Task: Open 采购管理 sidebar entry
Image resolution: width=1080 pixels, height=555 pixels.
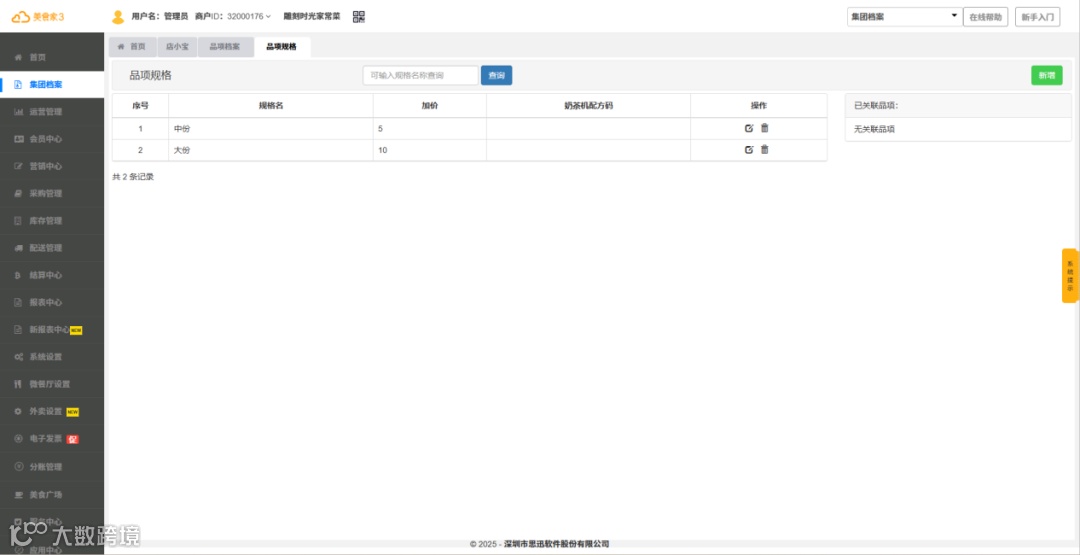Action: (52, 193)
